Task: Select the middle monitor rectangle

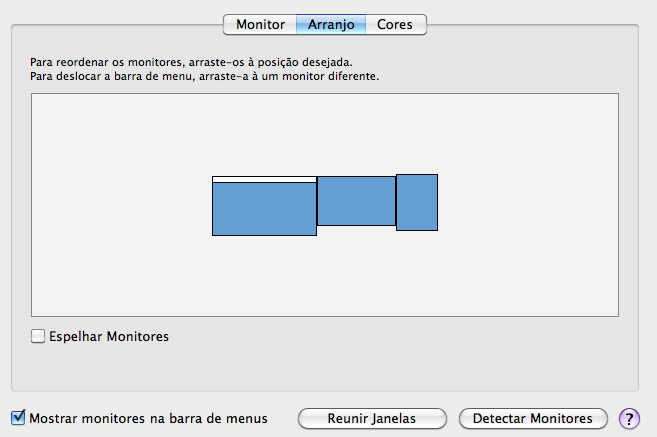Action: point(356,201)
